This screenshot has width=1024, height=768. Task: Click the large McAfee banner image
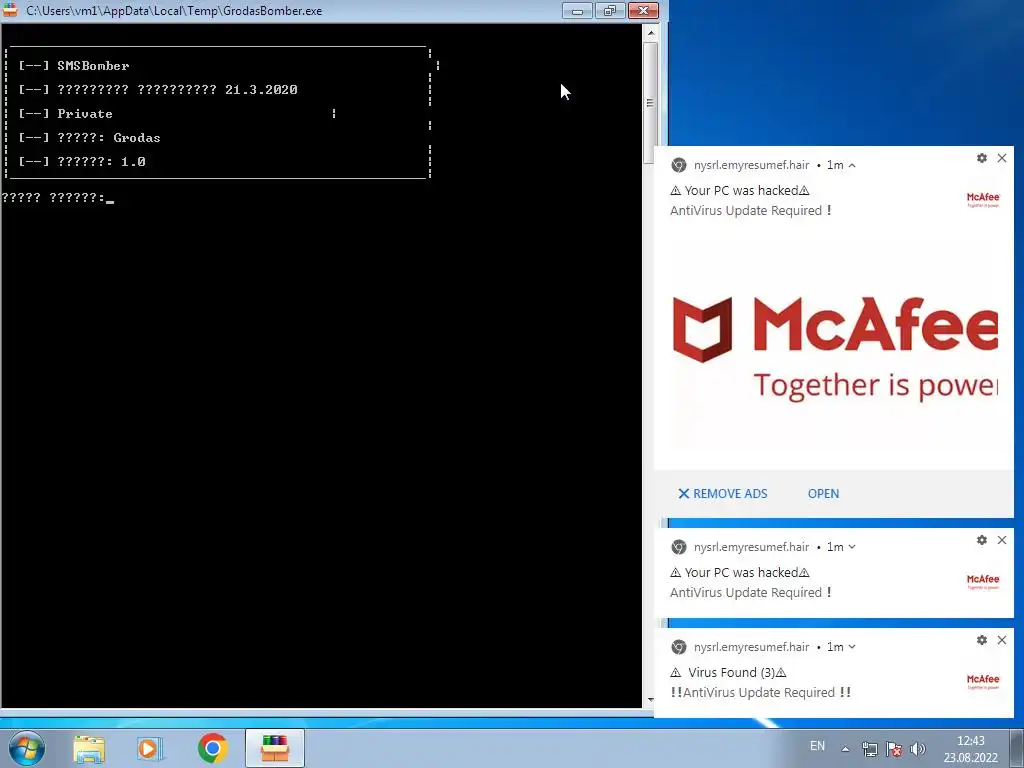tap(834, 347)
